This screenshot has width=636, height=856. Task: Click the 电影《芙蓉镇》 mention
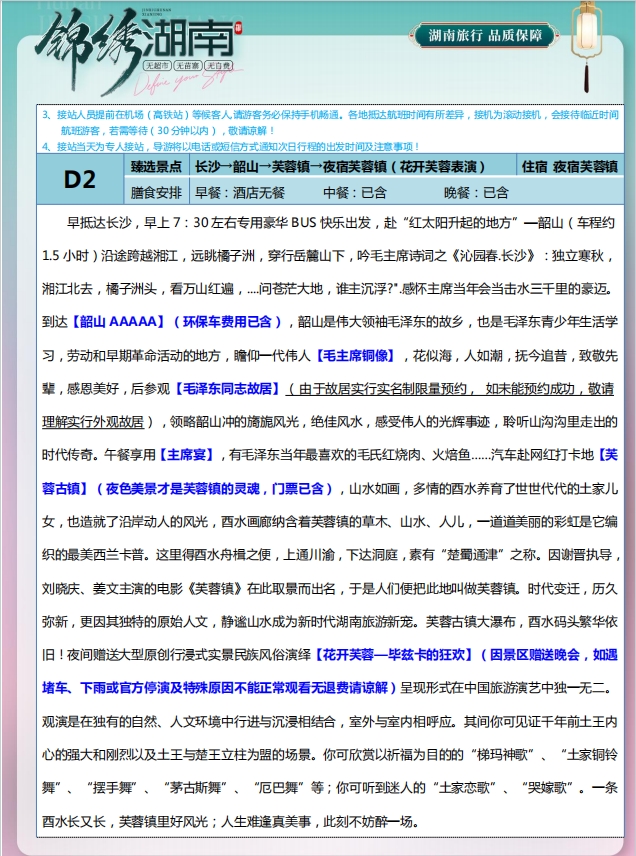[x=200, y=588]
